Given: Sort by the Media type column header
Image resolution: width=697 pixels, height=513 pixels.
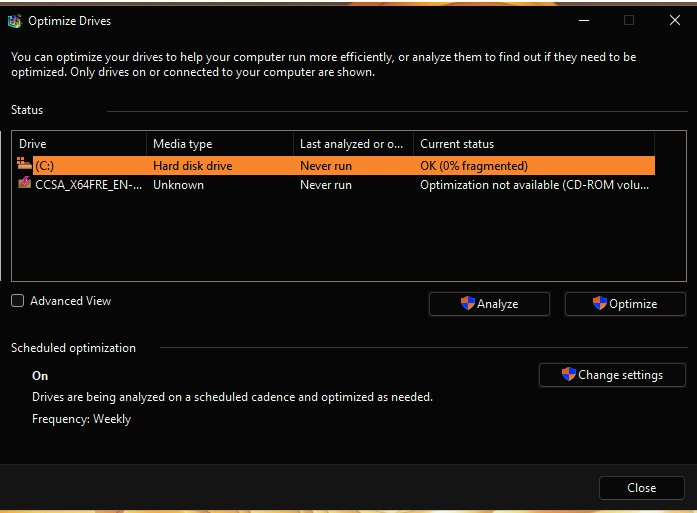Looking at the screenshot, I should click(220, 144).
